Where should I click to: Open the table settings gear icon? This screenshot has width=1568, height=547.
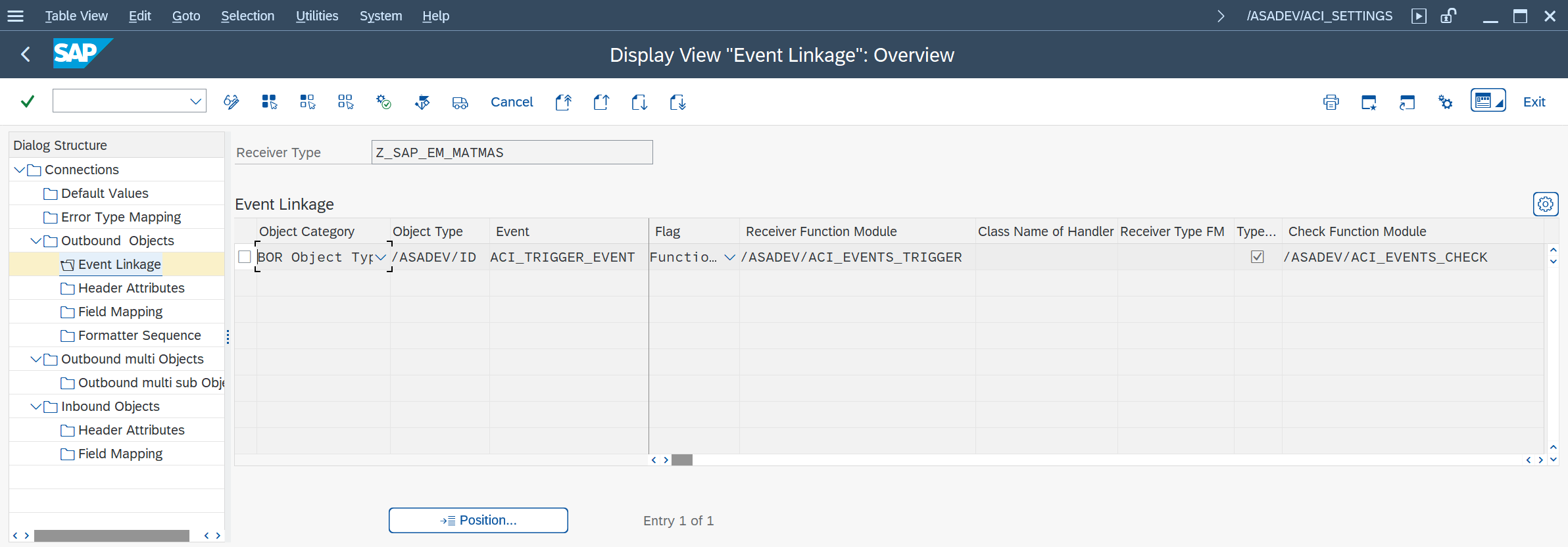(x=1546, y=204)
